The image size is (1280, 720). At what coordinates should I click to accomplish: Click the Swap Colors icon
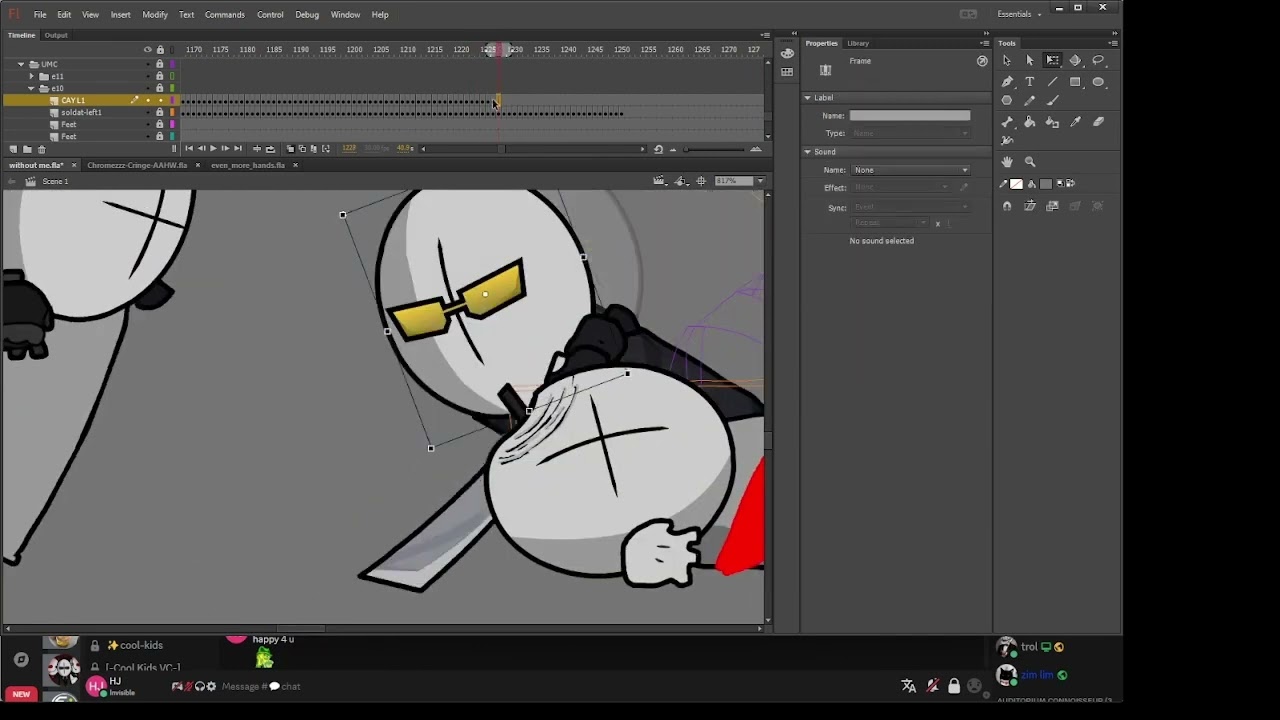coord(1071,184)
